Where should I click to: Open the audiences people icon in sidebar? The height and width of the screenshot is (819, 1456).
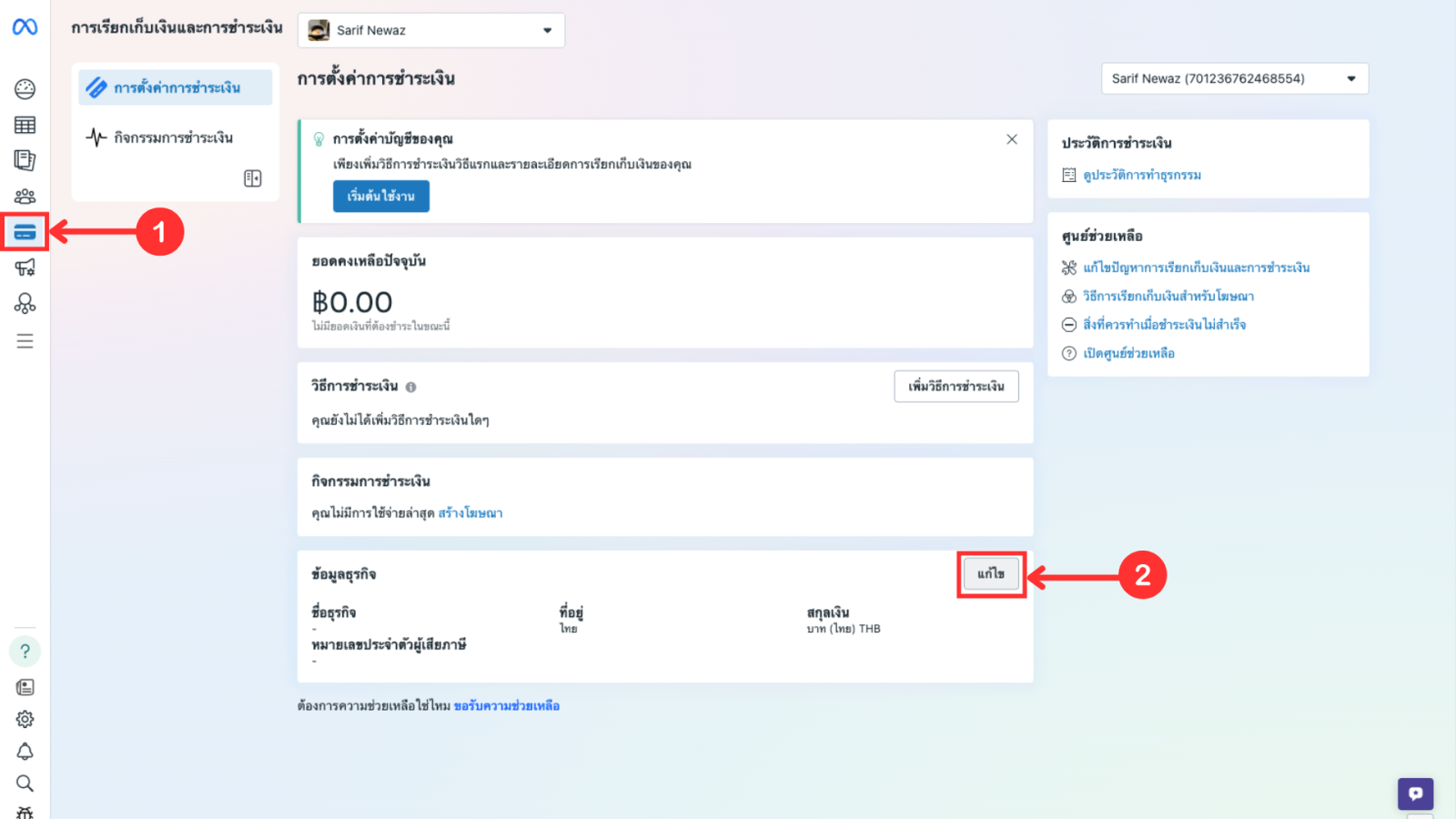tap(25, 196)
